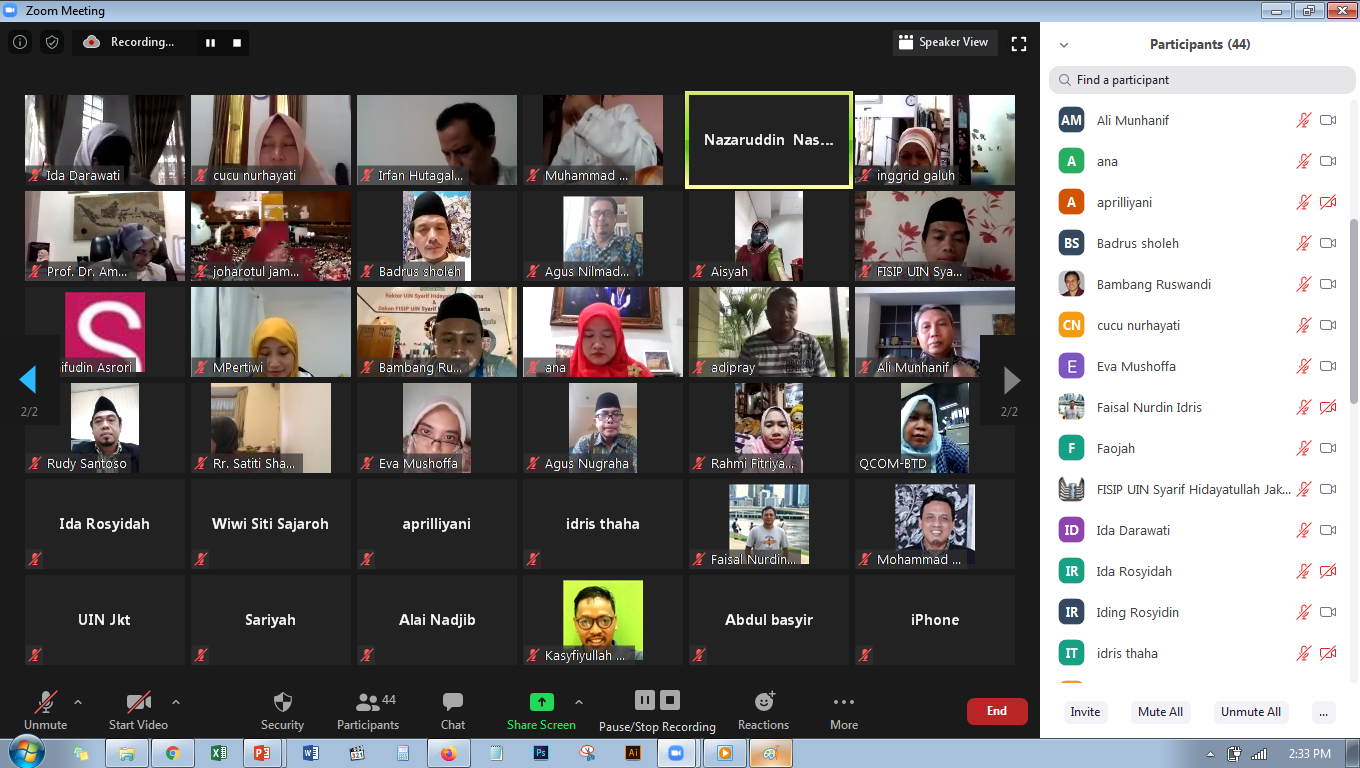Select Ali Munhanif in the participants list
1360x768 pixels.
[1133, 120]
